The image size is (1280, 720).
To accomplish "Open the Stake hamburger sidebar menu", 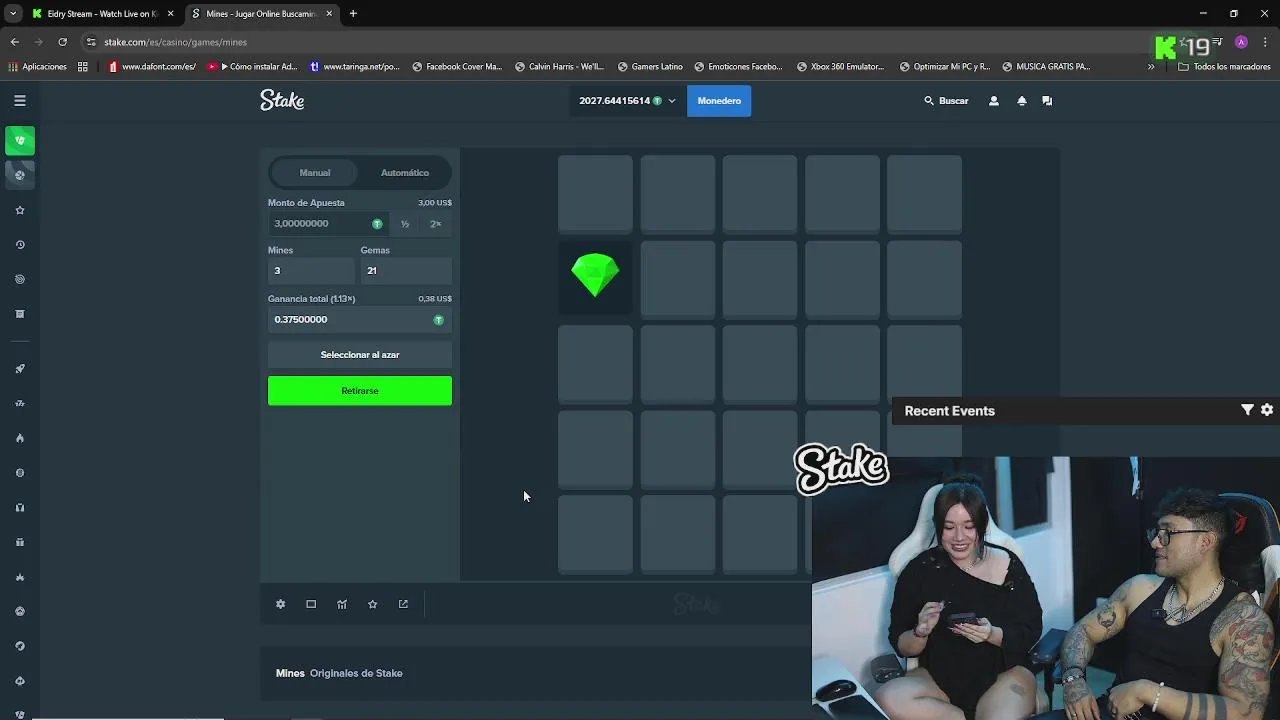I will pyautogui.click(x=19, y=100).
